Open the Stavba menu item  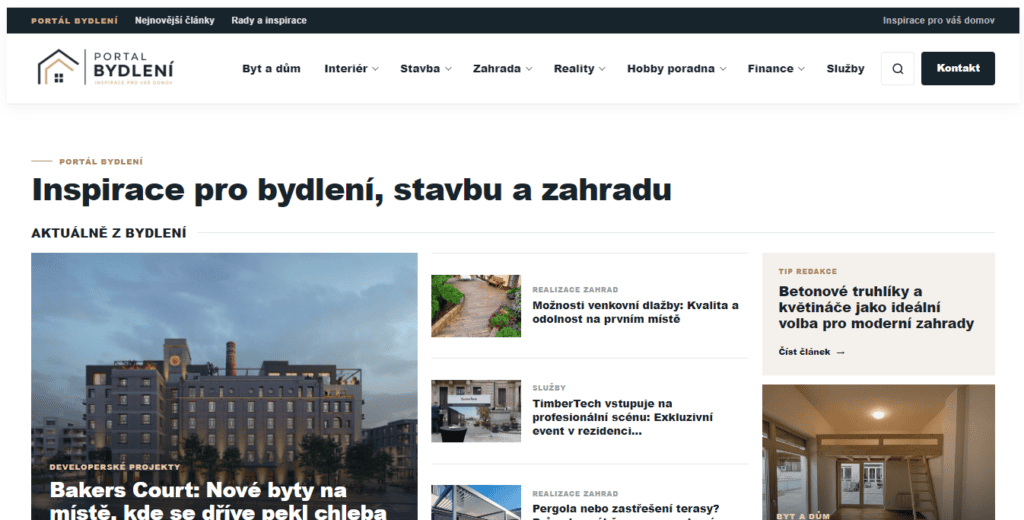420,69
